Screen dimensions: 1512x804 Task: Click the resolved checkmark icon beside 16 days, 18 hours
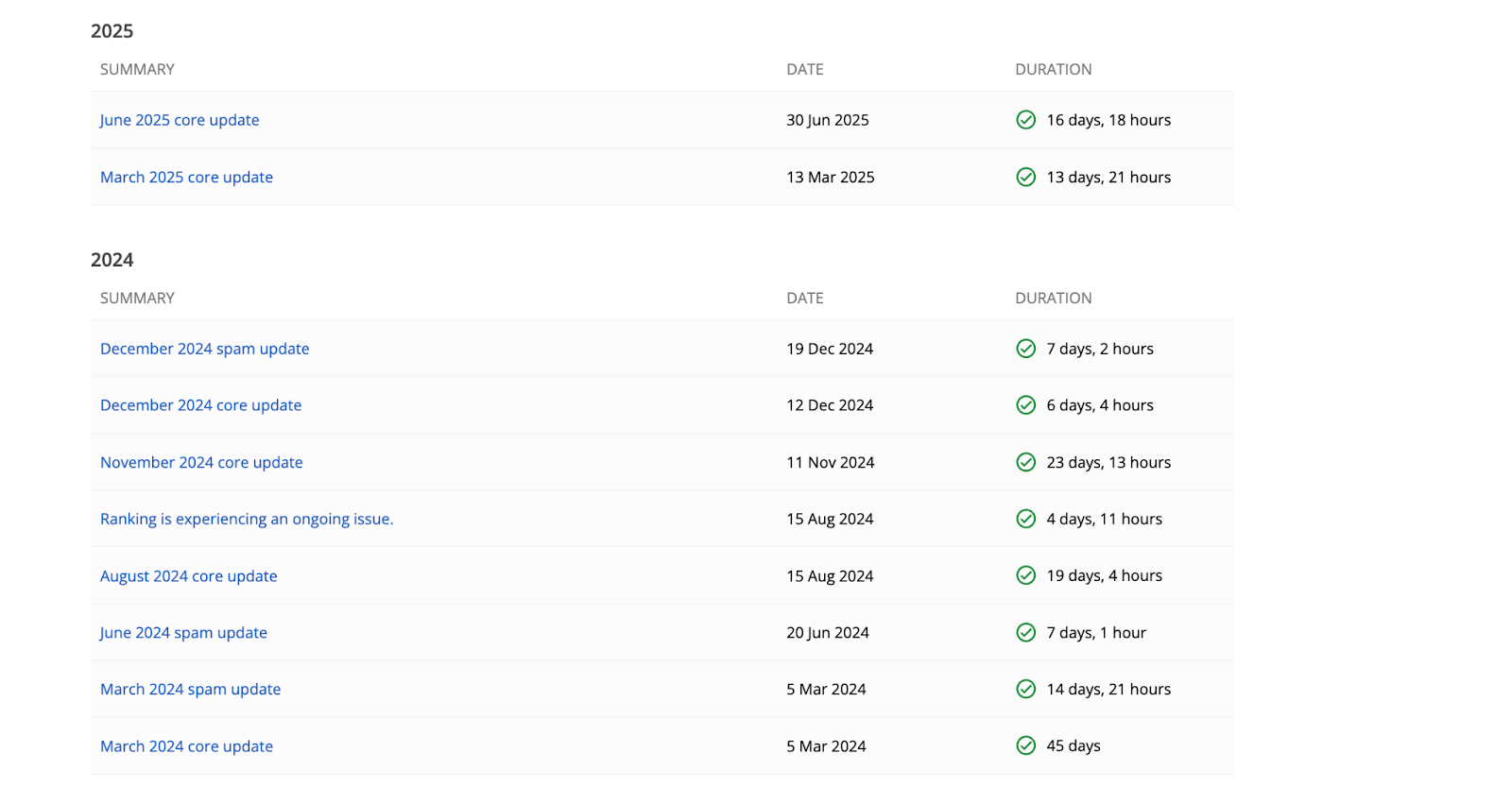point(1025,120)
